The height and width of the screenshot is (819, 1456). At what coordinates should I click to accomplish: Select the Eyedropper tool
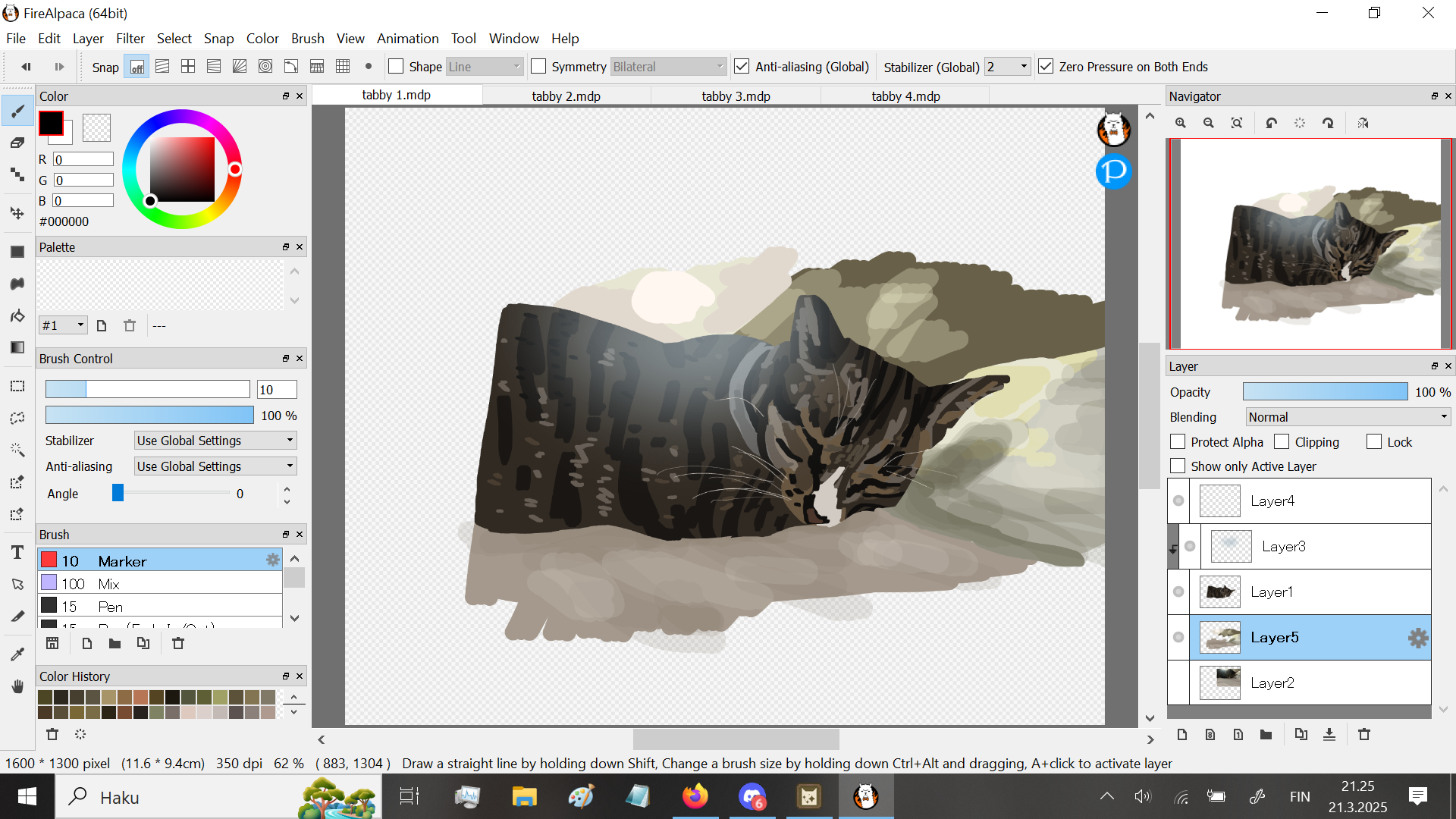point(17,654)
